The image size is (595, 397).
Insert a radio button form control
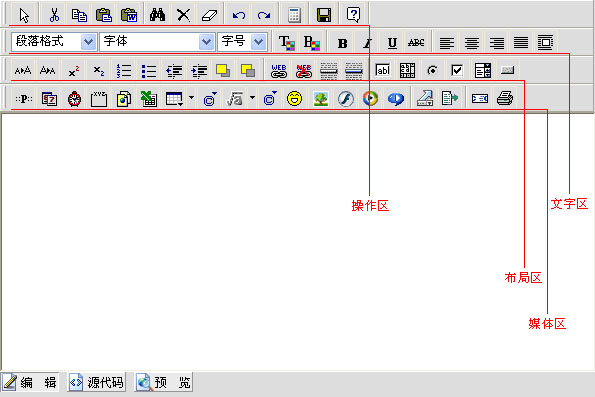[432, 71]
